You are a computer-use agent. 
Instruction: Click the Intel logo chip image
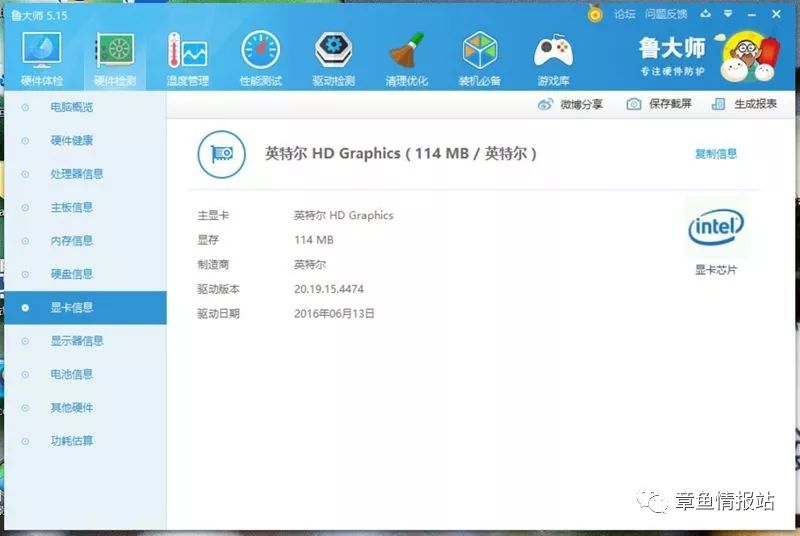716,227
